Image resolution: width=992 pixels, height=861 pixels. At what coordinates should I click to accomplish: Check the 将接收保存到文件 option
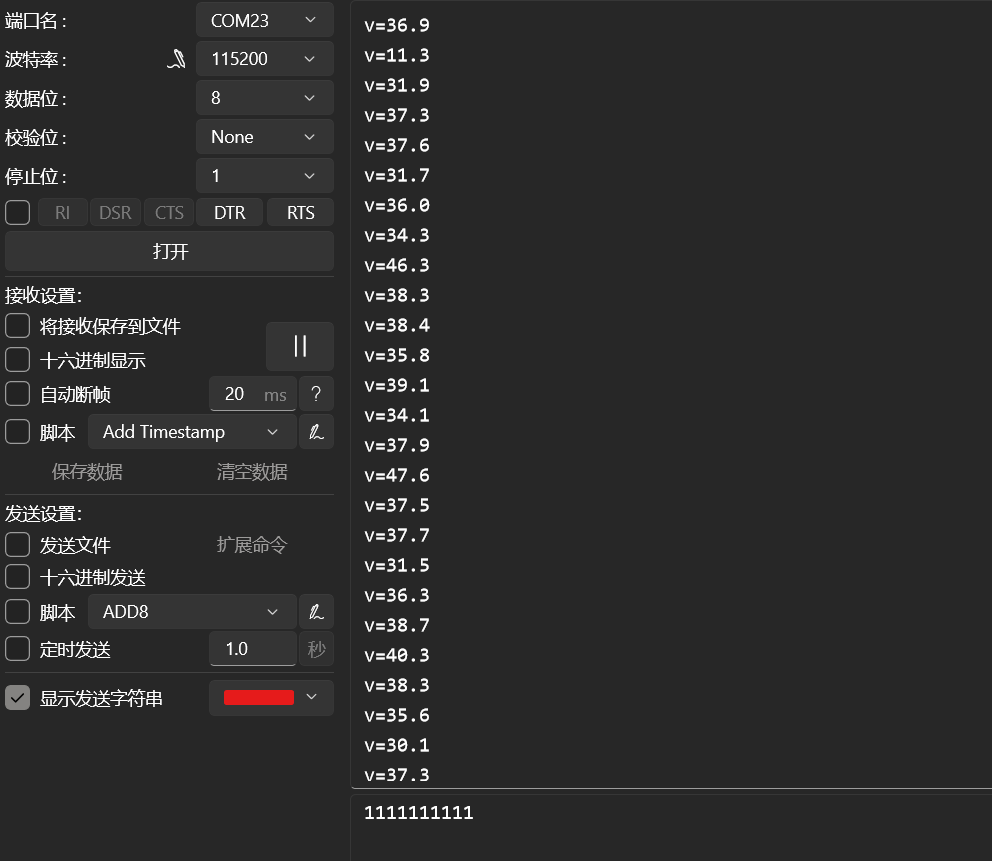coord(18,326)
